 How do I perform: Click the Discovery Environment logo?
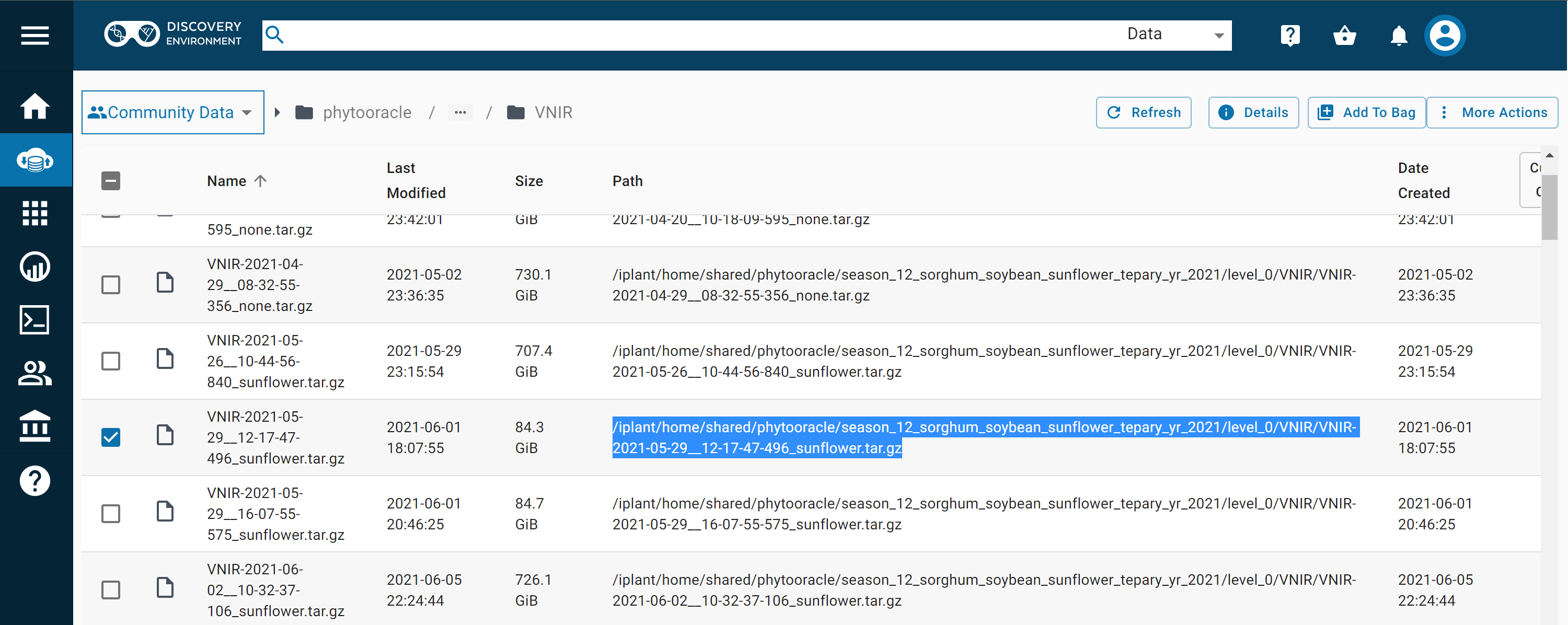pos(173,34)
